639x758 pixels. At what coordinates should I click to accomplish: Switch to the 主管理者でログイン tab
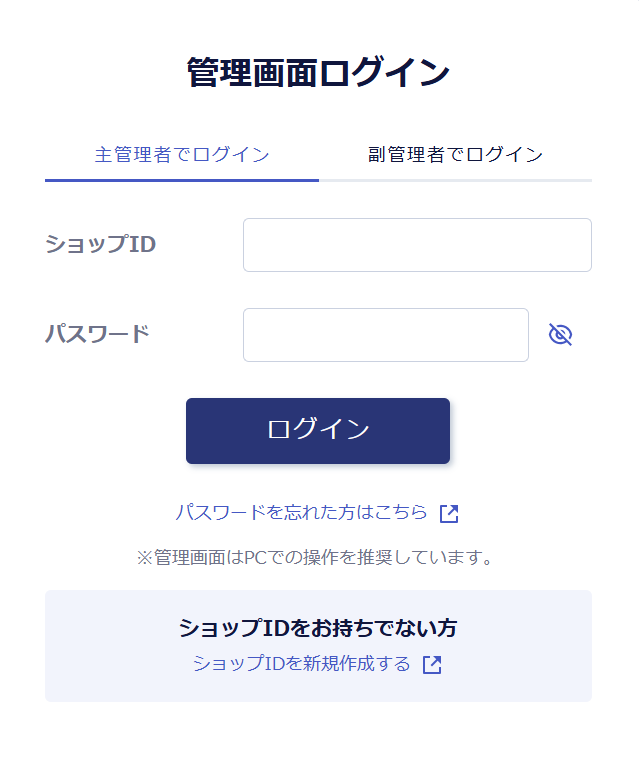coord(182,155)
